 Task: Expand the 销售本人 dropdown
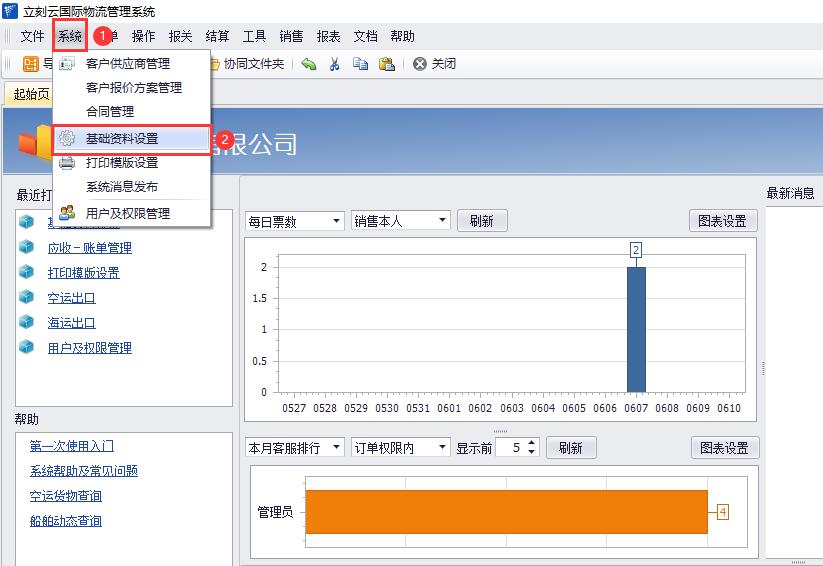(442, 221)
